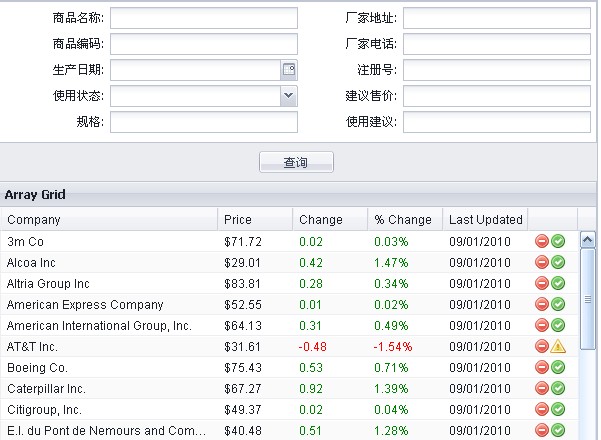Click yellow warning icon in AT&T Inc. row
This screenshot has height=440, width=601.
(x=558, y=346)
